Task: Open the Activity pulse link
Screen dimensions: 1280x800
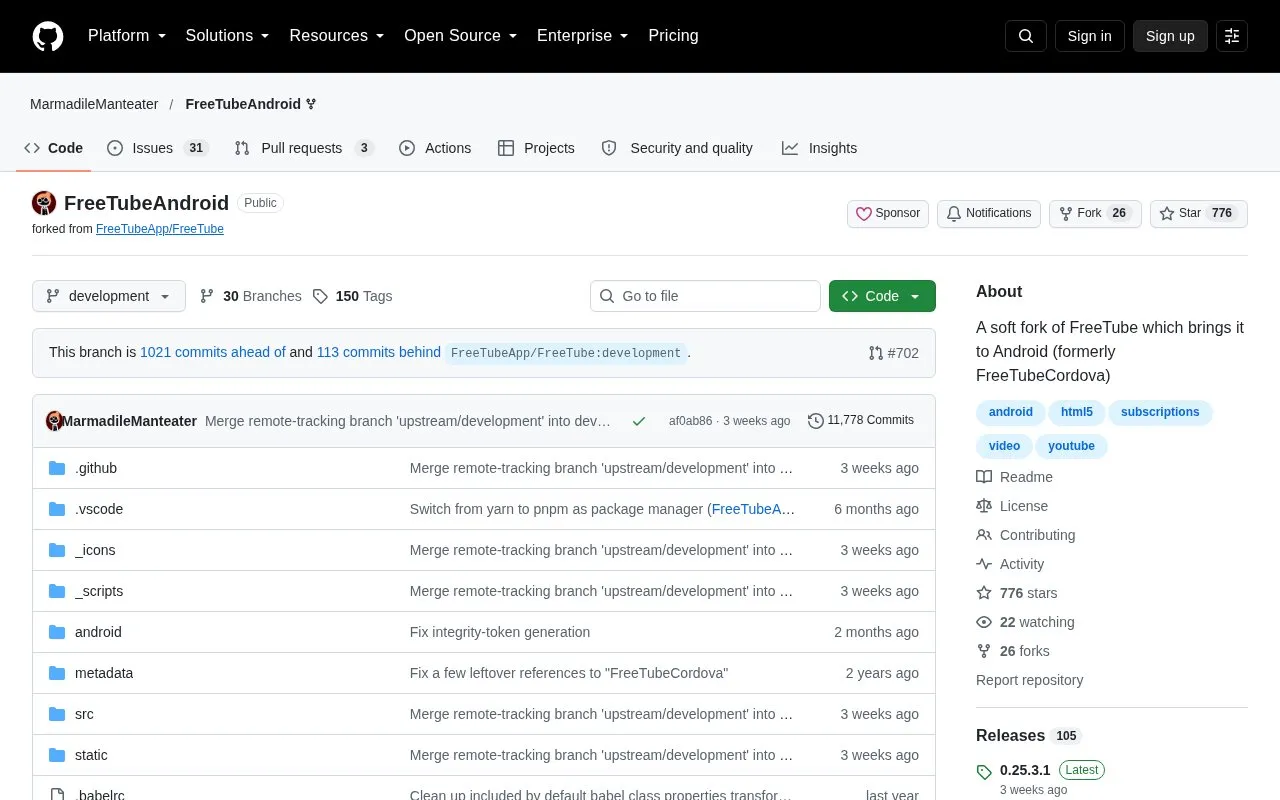Action: click(x=1010, y=564)
